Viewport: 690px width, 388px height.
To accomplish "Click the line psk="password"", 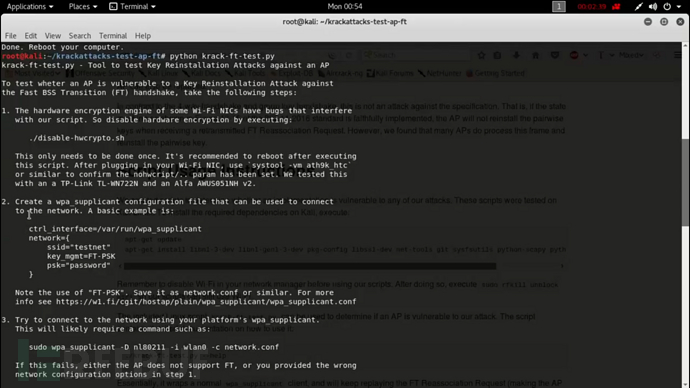I will (78, 265).
